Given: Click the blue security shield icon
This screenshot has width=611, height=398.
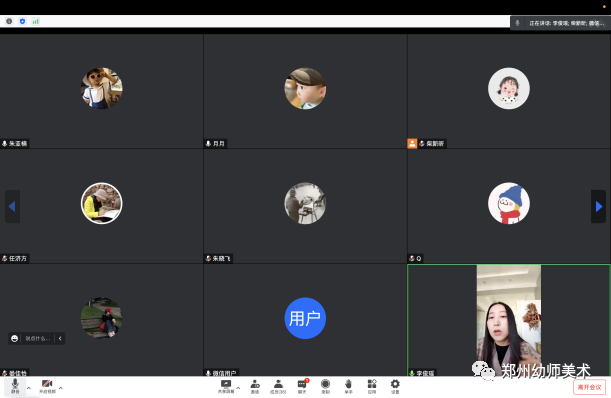Looking at the screenshot, I should tap(22, 21).
